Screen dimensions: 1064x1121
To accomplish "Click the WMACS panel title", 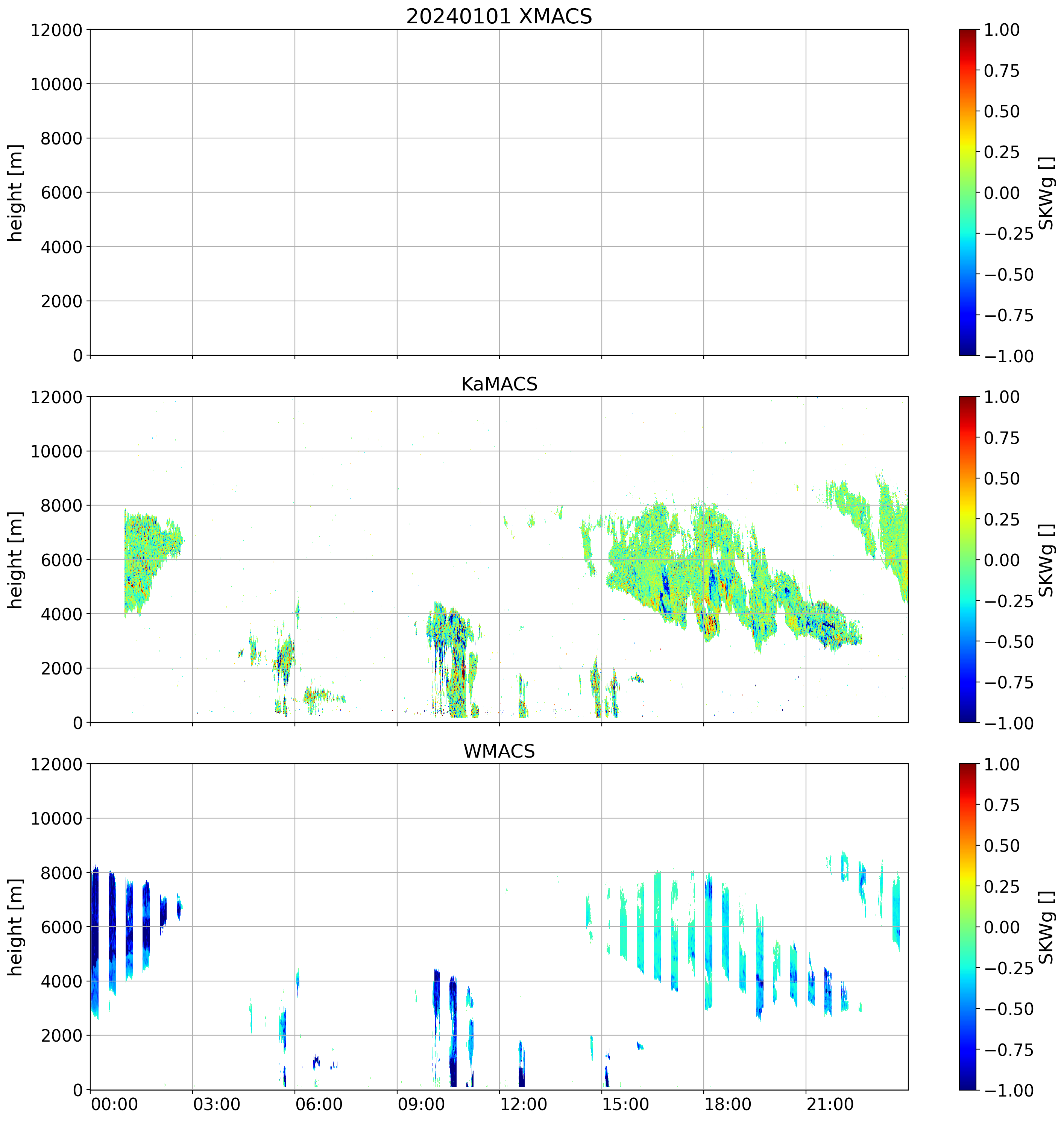I will click(x=499, y=751).
